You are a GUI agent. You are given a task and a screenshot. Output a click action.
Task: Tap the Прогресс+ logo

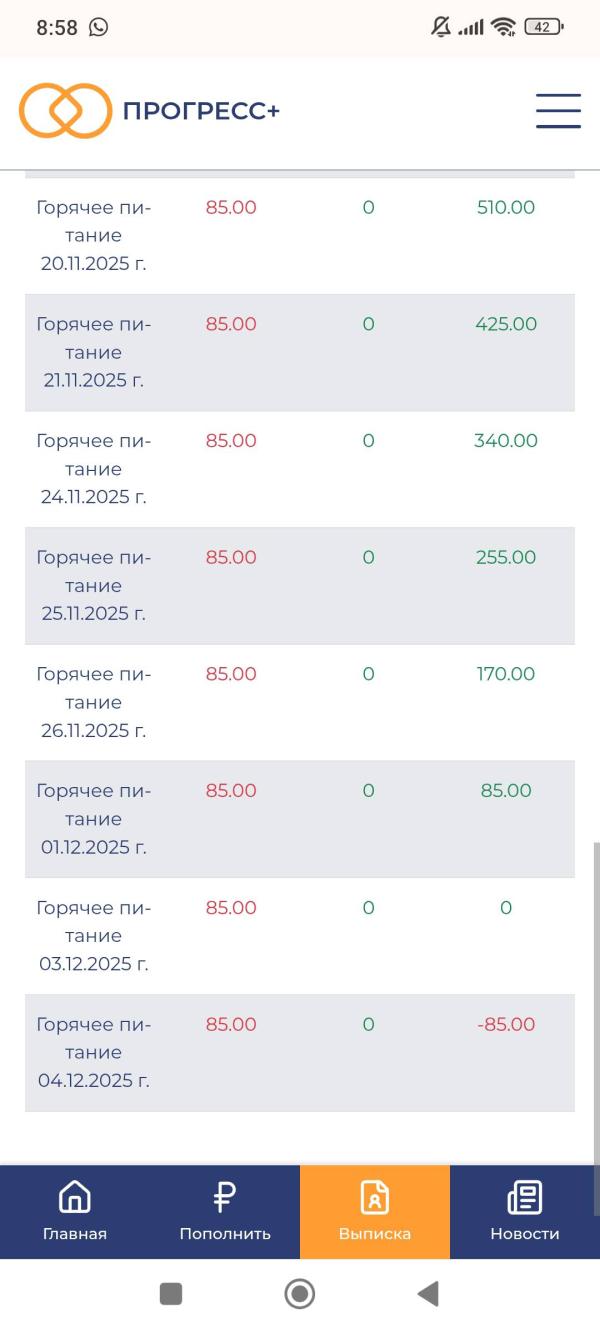click(150, 110)
